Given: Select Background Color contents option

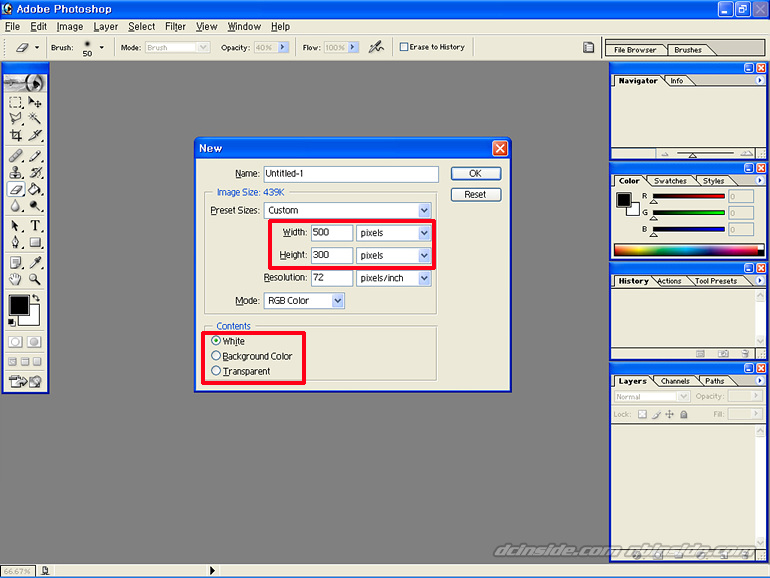Looking at the screenshot, I should click(x=216, y=356).
